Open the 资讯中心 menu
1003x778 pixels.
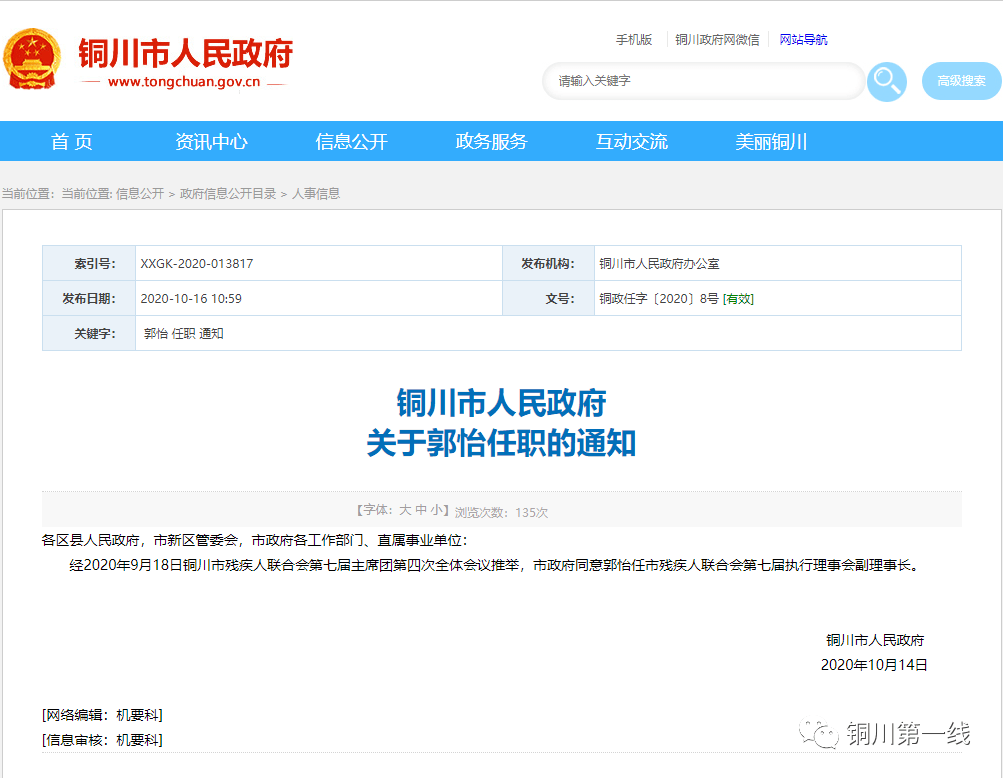[211, 141]
